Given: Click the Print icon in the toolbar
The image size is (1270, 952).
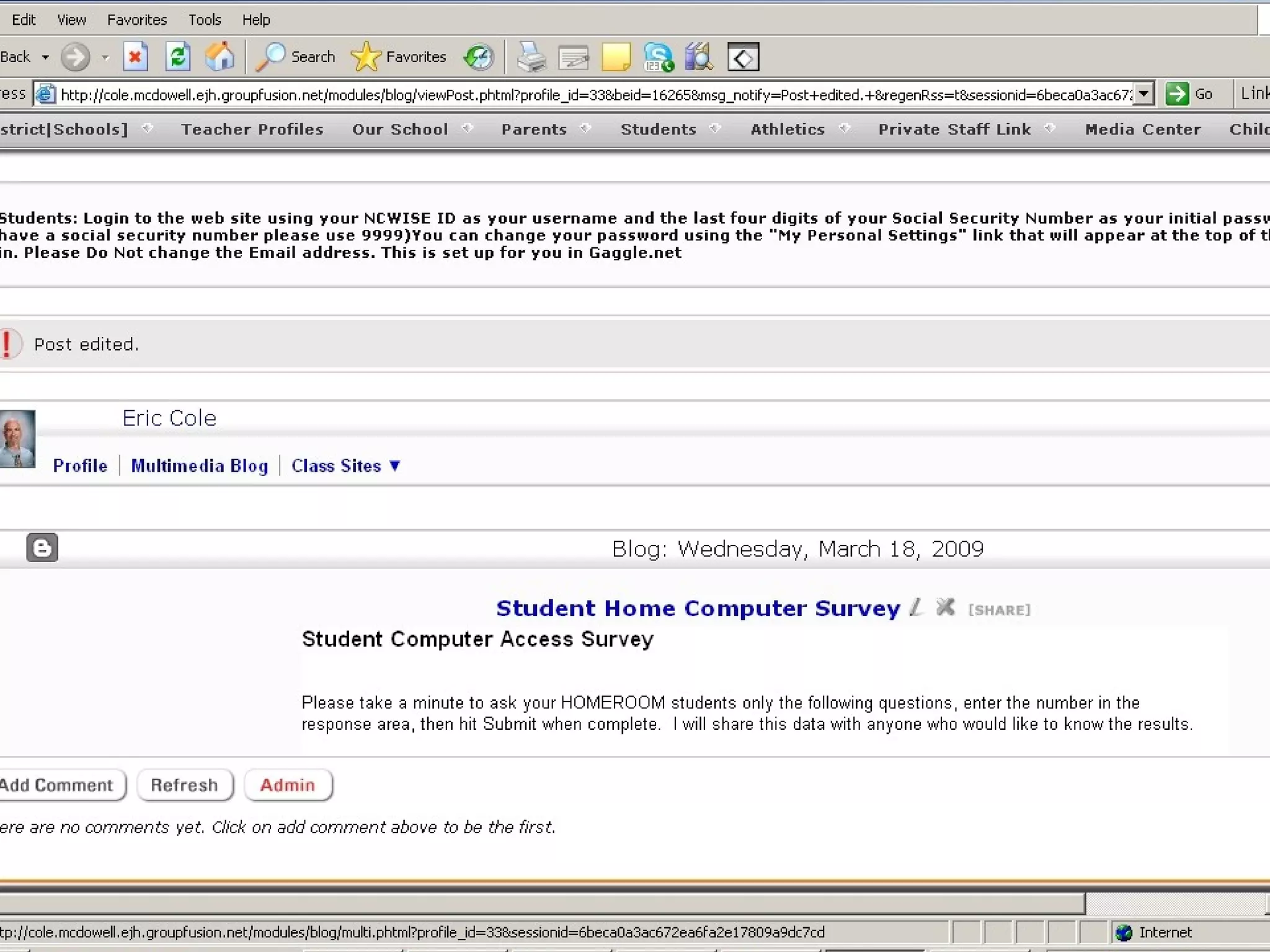Looking at the screenshot, I should [x=531, y=57].
